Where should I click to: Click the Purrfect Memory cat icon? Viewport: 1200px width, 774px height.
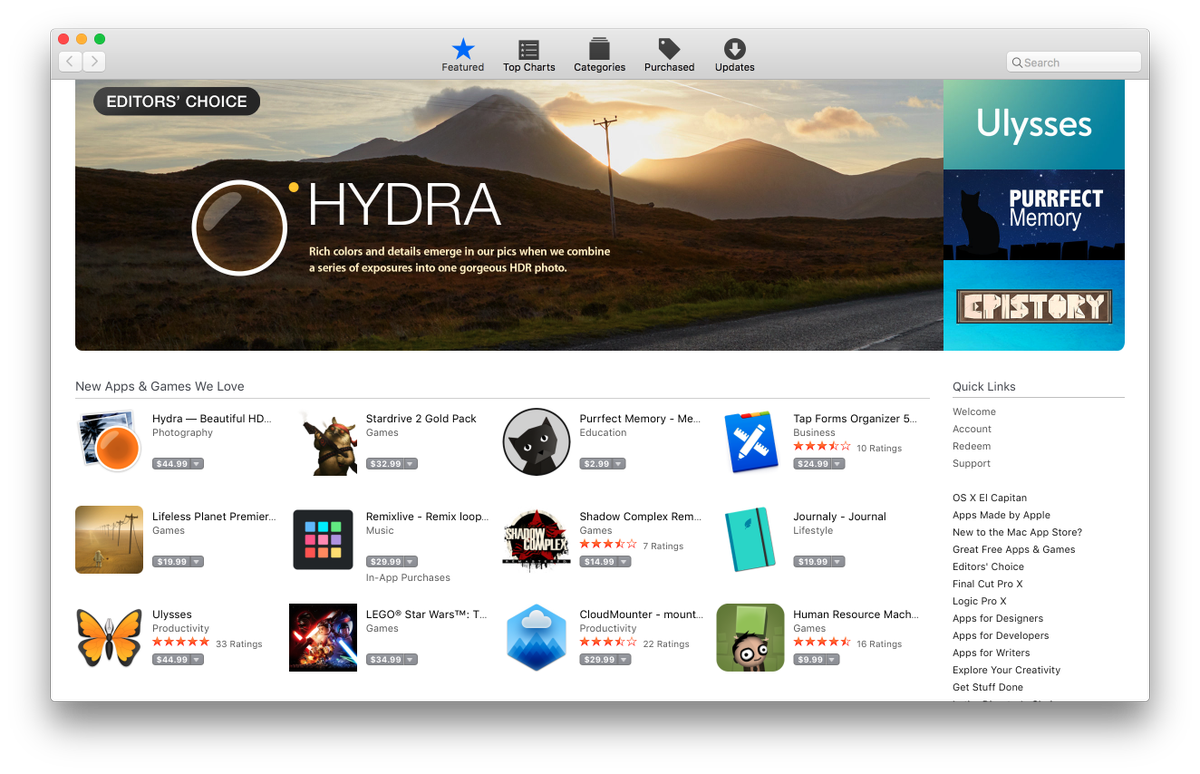[x=536, y=441]
